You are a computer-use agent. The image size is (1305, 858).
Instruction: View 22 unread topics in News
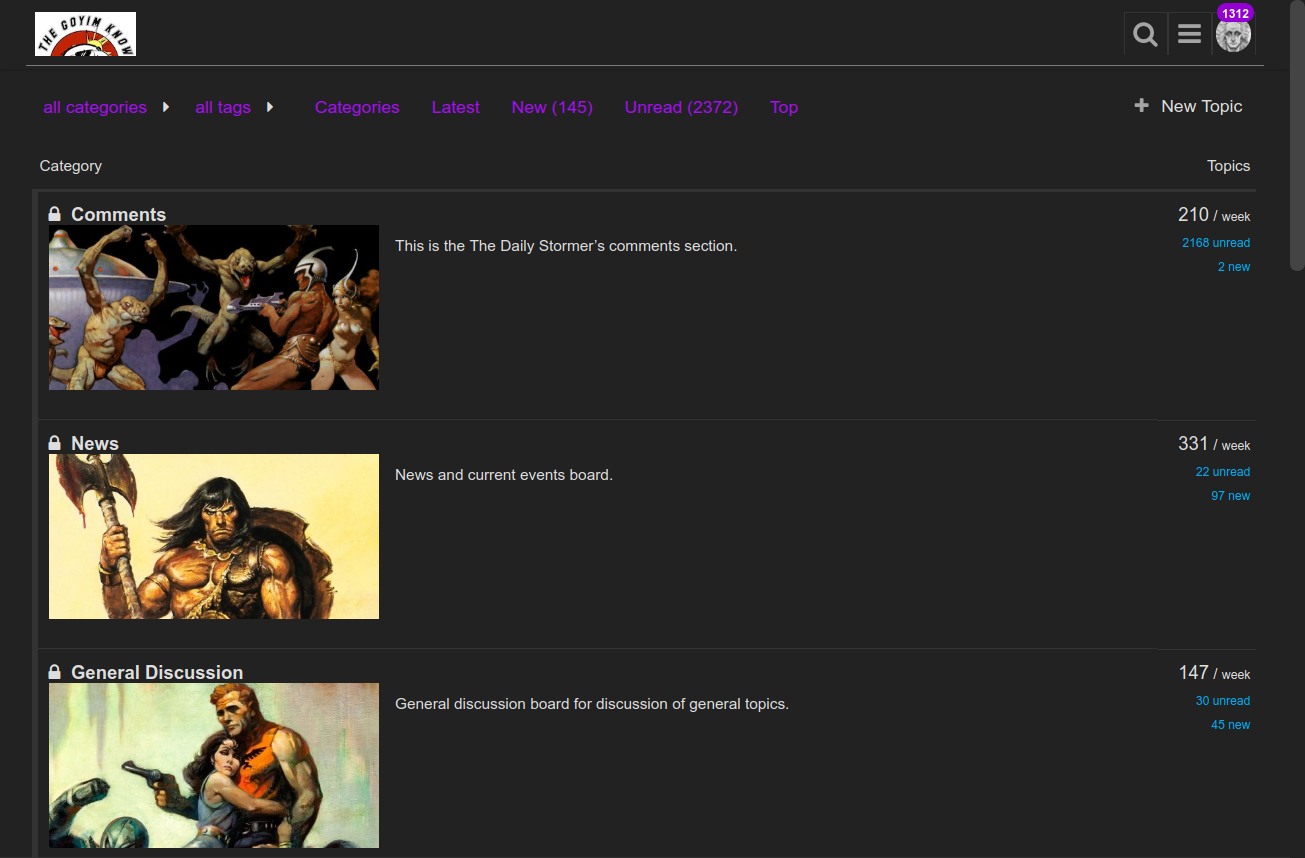[1223, 472]
